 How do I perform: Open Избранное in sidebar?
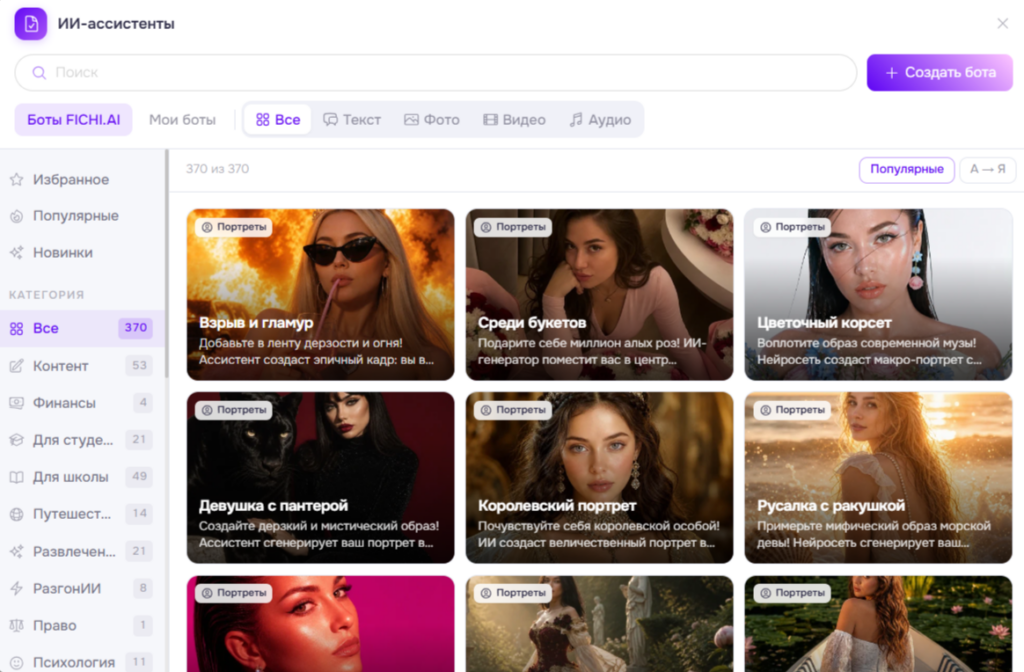(82, 180)
